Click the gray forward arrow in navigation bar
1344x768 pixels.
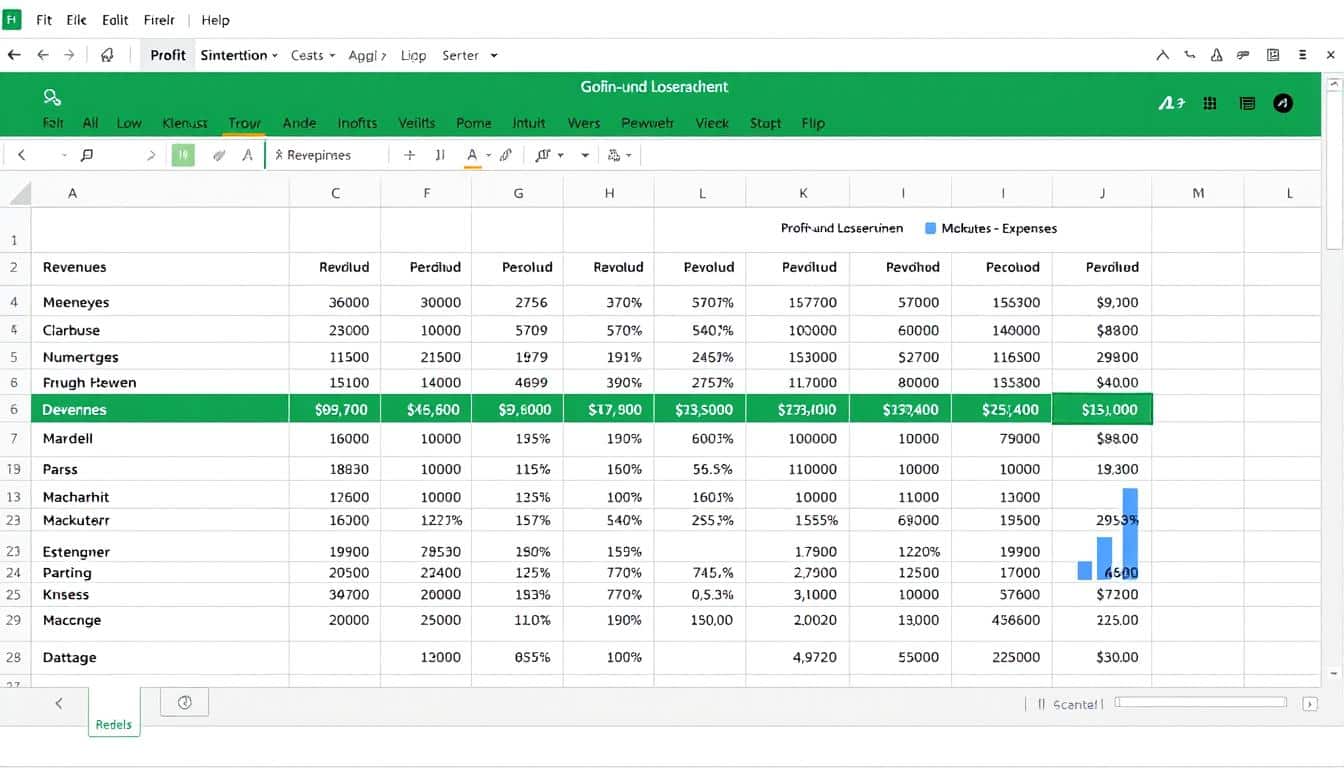click(69, 56)
